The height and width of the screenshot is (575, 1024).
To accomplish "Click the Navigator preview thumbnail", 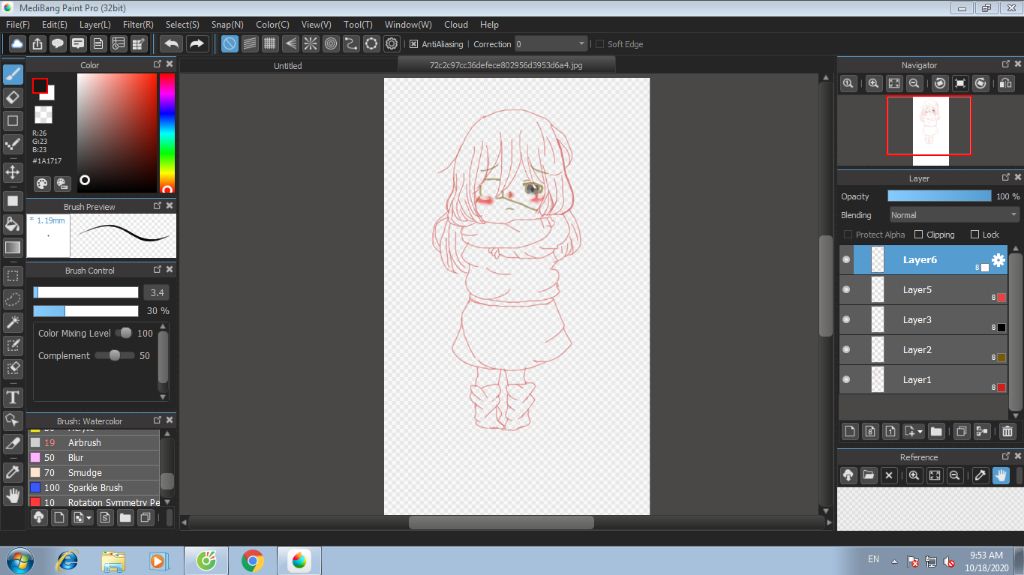I will pos(929,130).
